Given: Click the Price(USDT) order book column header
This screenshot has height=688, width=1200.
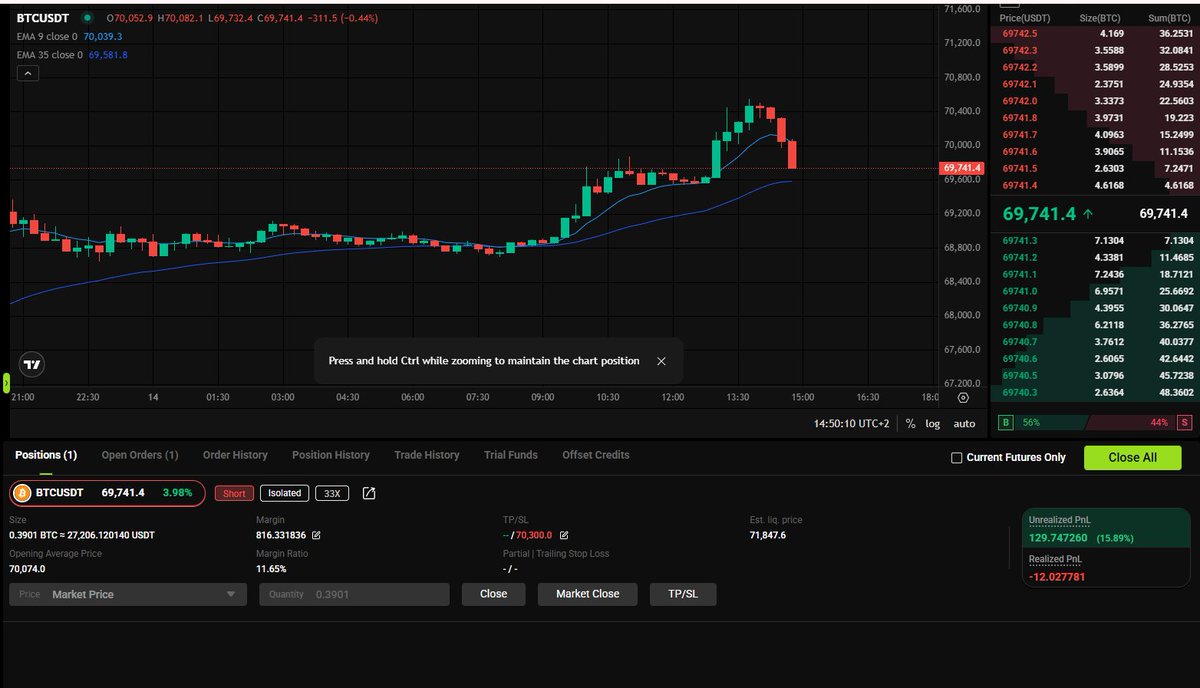Looking at the screenshot, I should [1025, 18].
